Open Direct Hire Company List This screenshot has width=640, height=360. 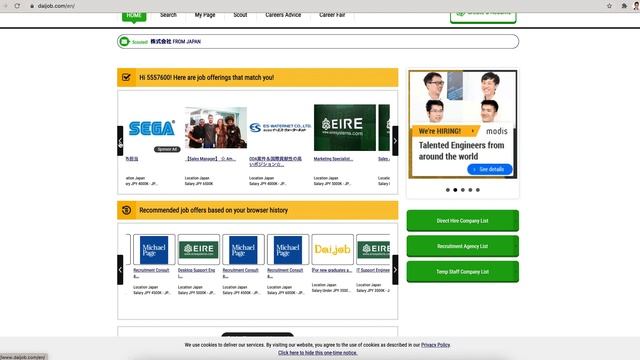pyautogui.click(x=462, y=221)
